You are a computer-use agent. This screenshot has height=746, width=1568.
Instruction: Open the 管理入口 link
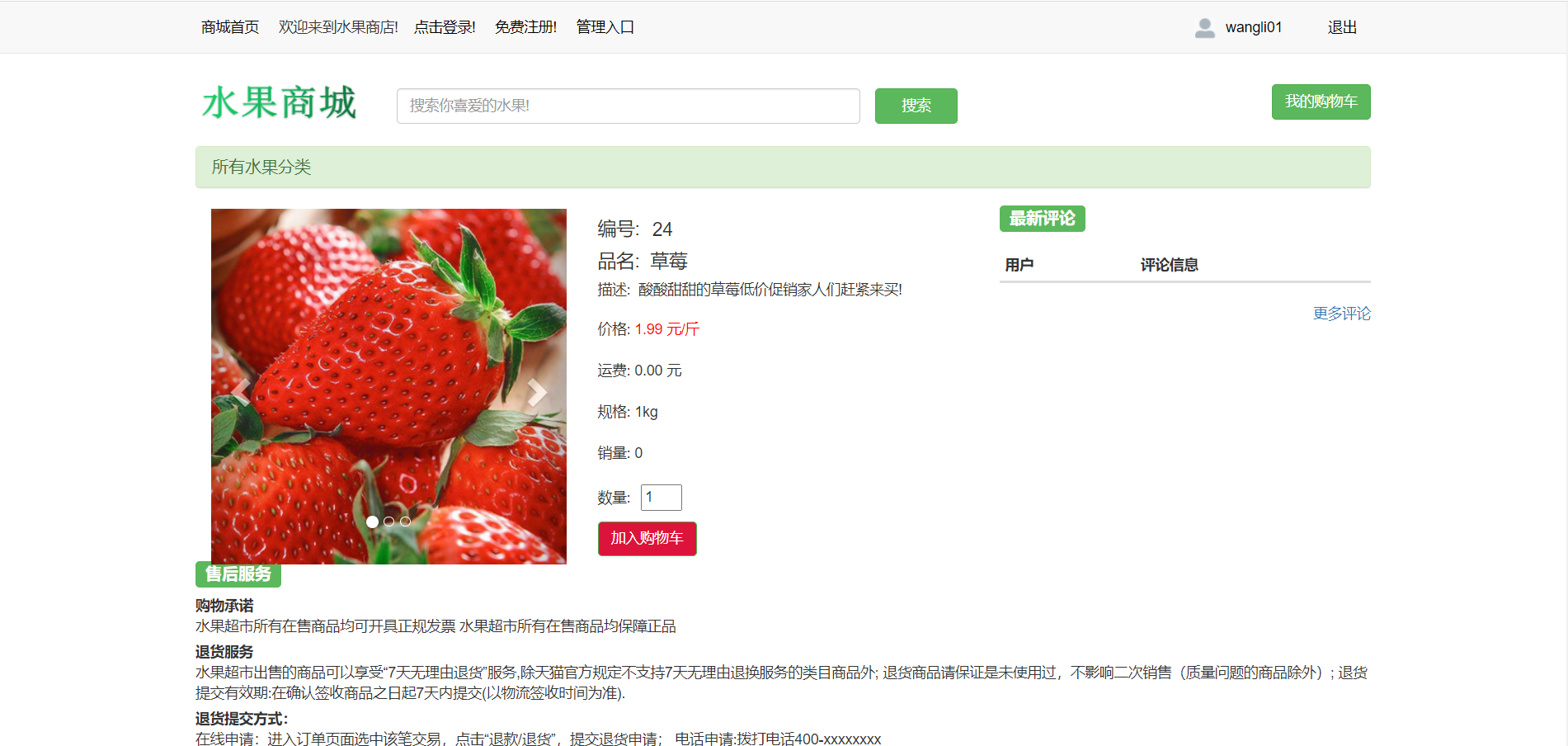[605, 27]
